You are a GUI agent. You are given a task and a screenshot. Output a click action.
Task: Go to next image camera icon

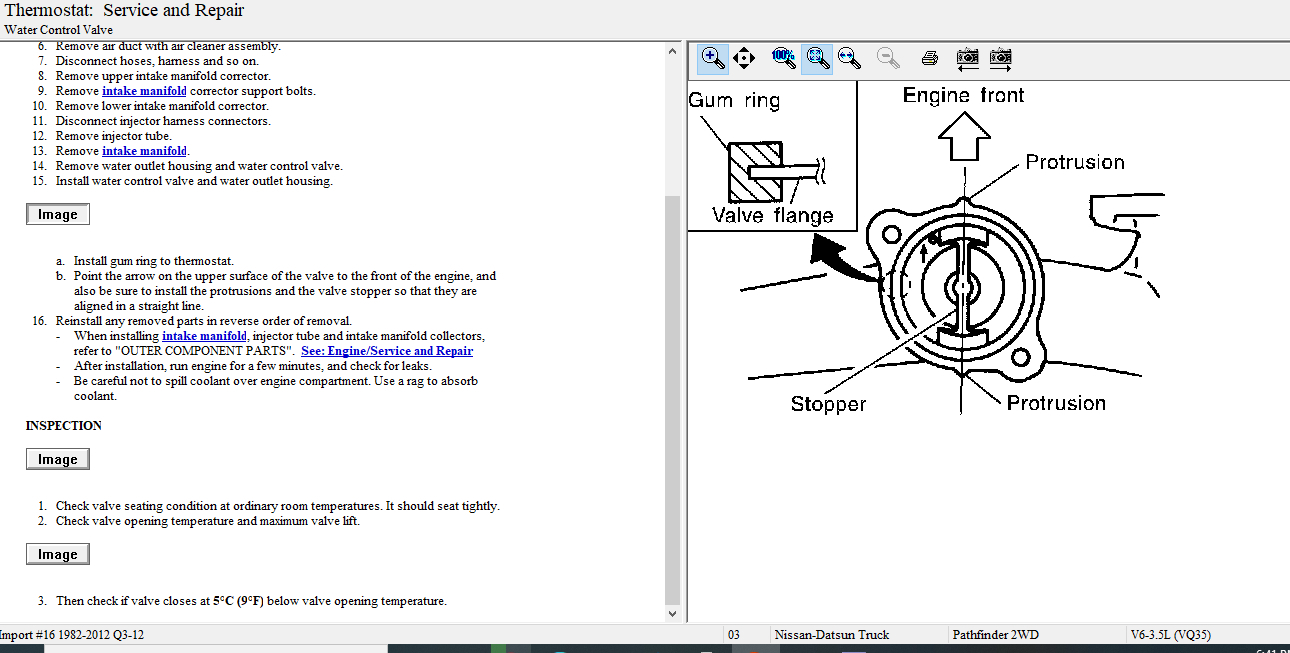1000,58
